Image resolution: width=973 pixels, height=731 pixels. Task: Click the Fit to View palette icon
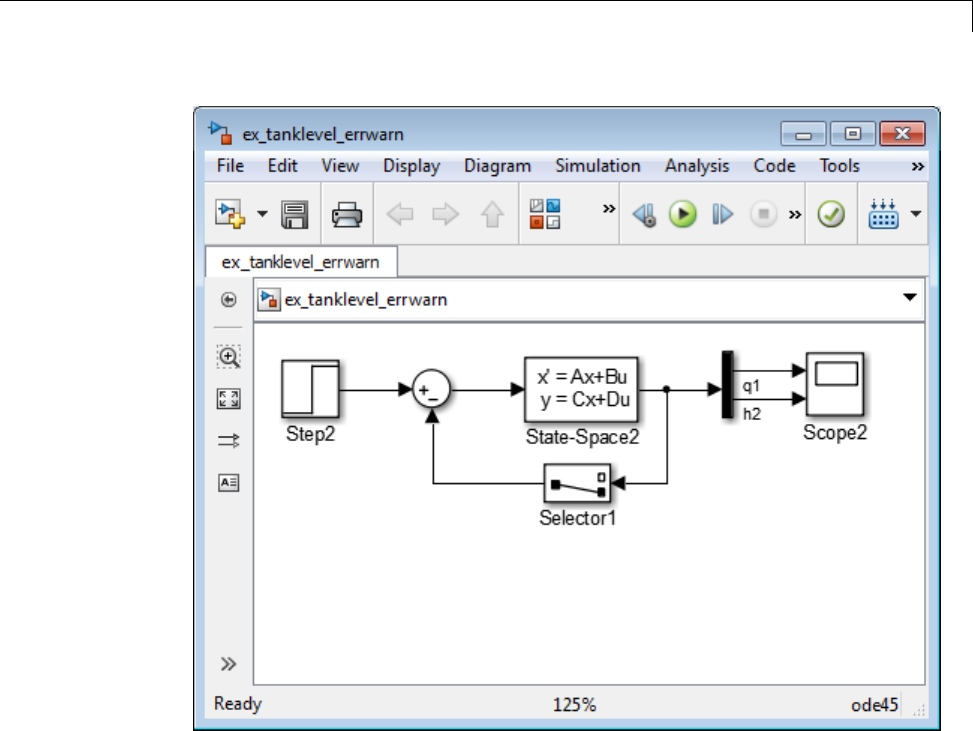(x=228, y=398)
